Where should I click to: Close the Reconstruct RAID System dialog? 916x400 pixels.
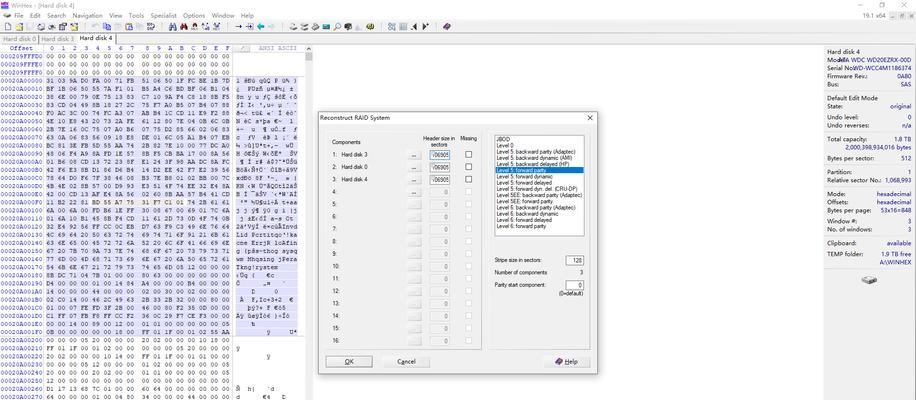click(589, 118)
